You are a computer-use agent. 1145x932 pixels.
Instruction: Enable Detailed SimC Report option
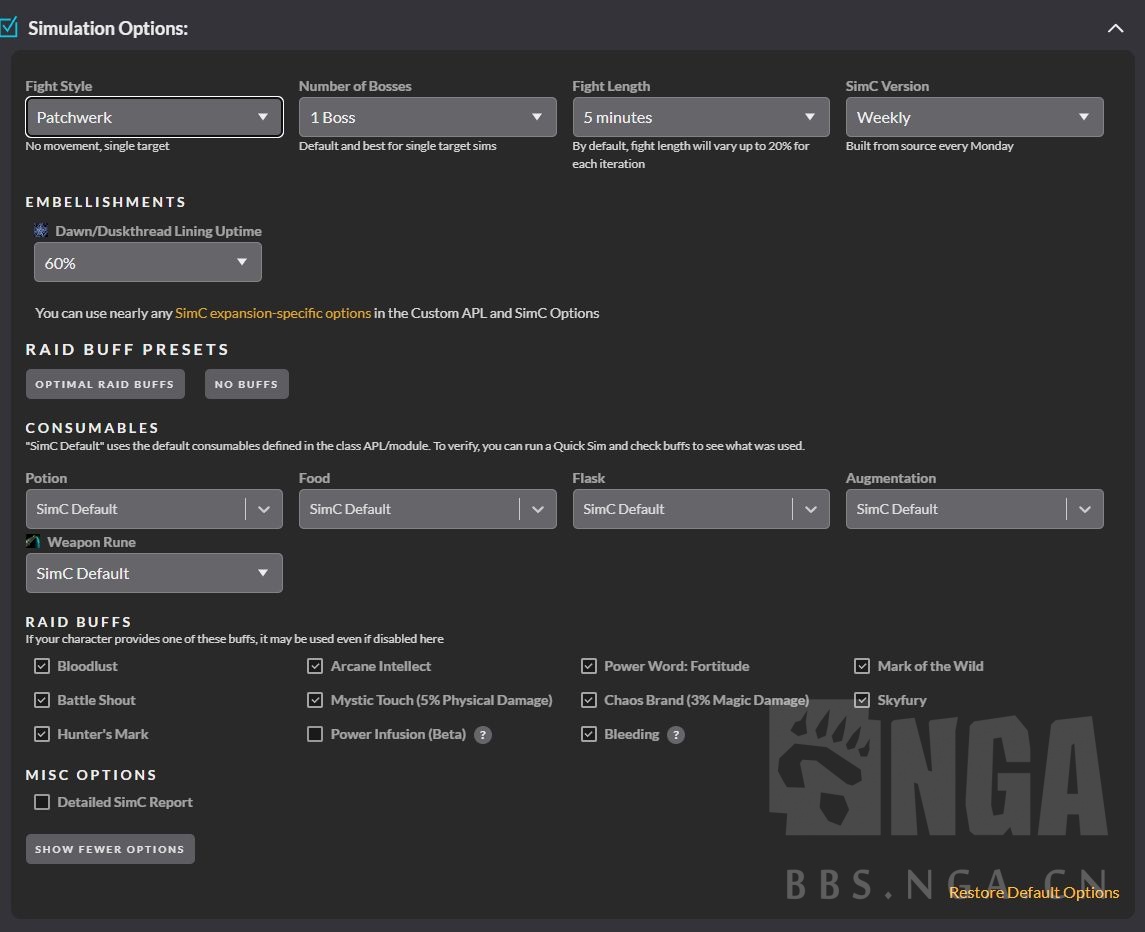pyautogui.click(x=42, y=802)
